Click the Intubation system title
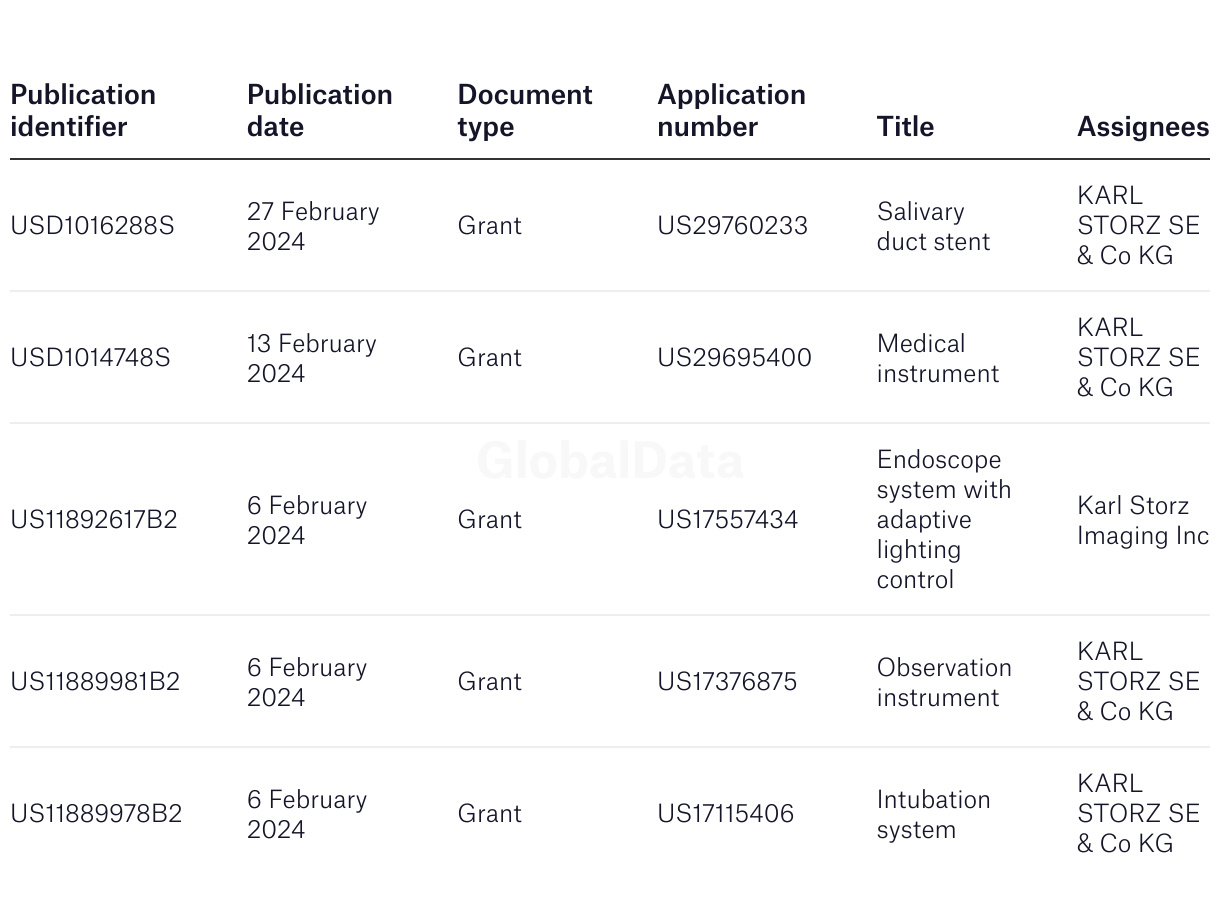The image size is (1220, 920). 933,814
